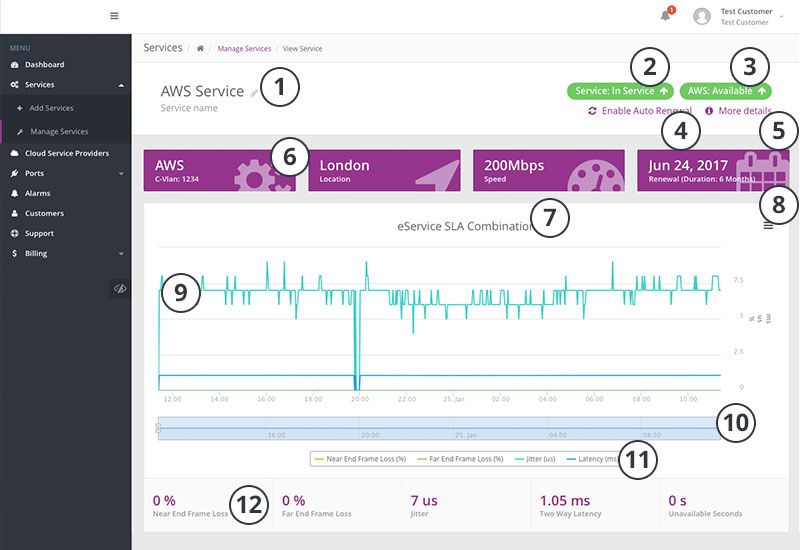This screenshot has height=550, width=800.
Task: Click the chart time range navigator bar
Action: pos(439,428)
